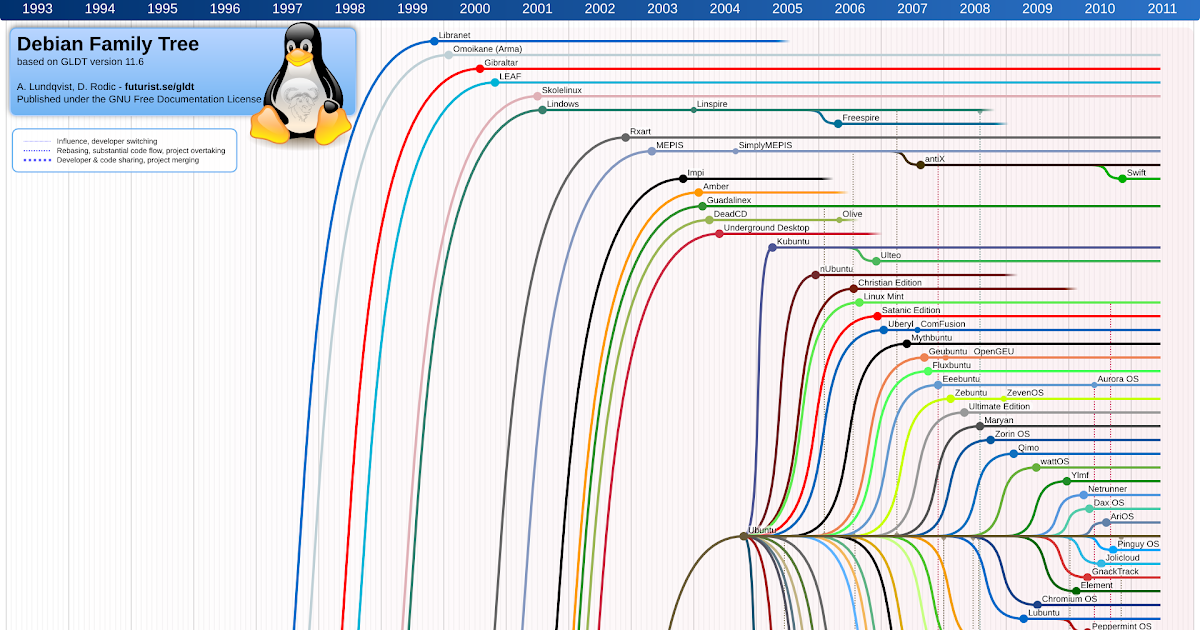Click the 2000 year header
The width and height of the screenshot is (1200, 630).
474,9
